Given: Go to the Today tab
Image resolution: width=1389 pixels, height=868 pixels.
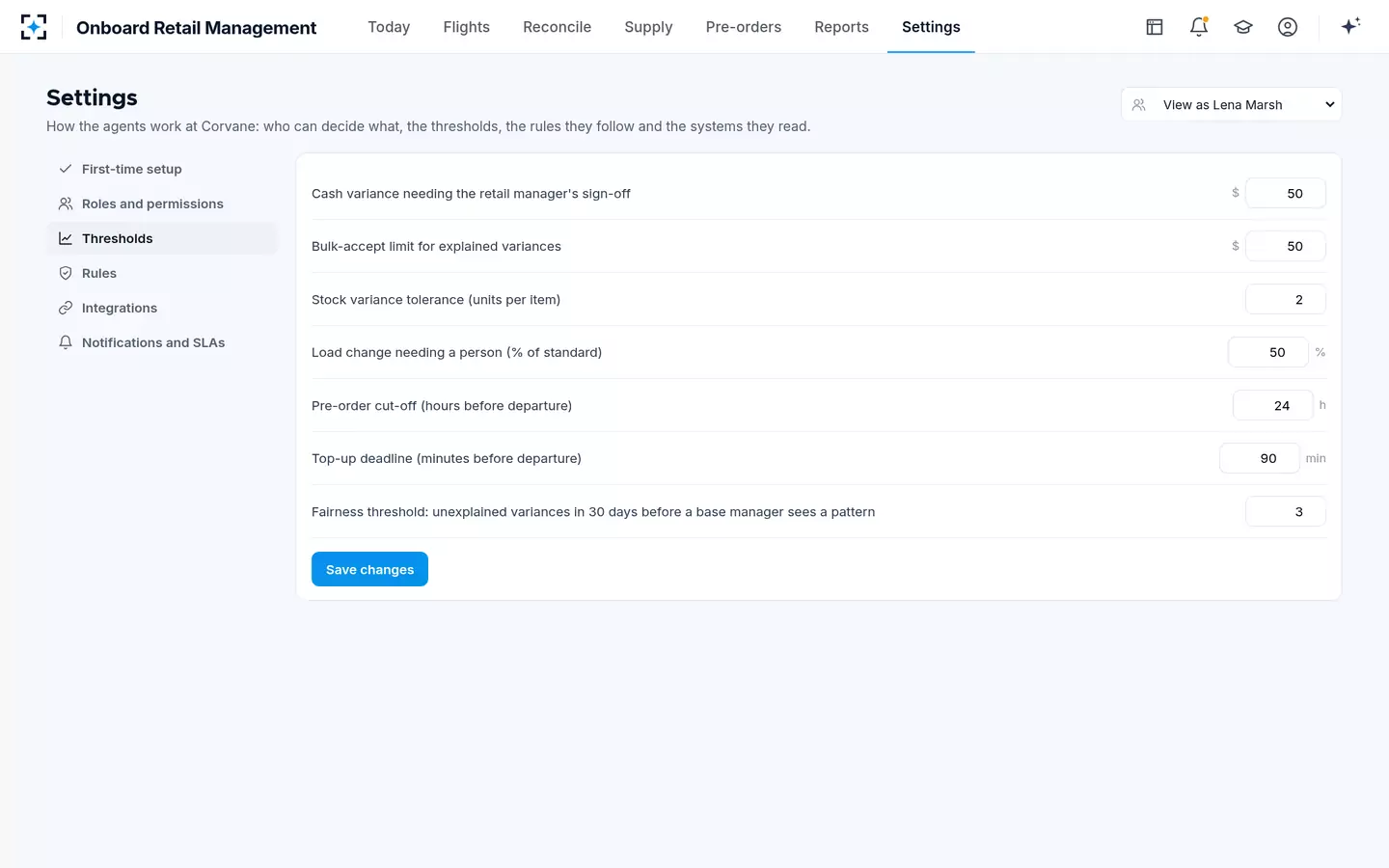Looking at the screenshot, I should 389,27.
